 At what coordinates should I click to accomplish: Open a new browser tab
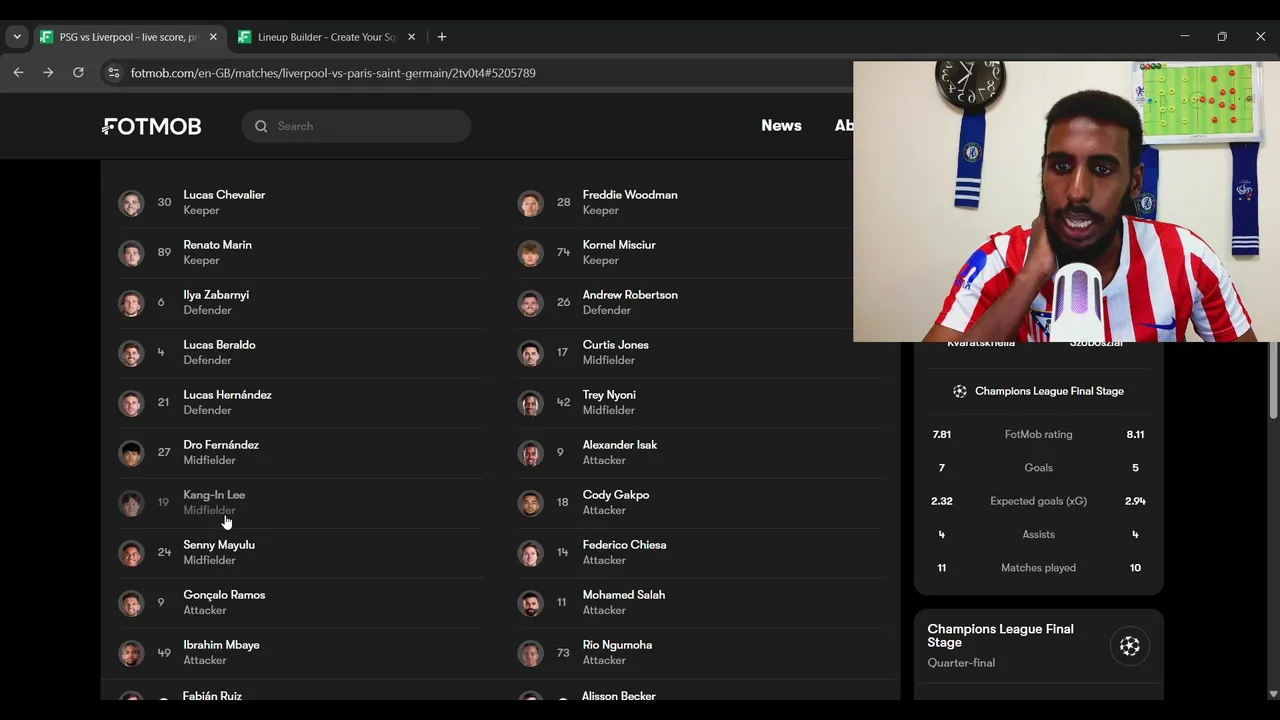(x=442, y=37)
